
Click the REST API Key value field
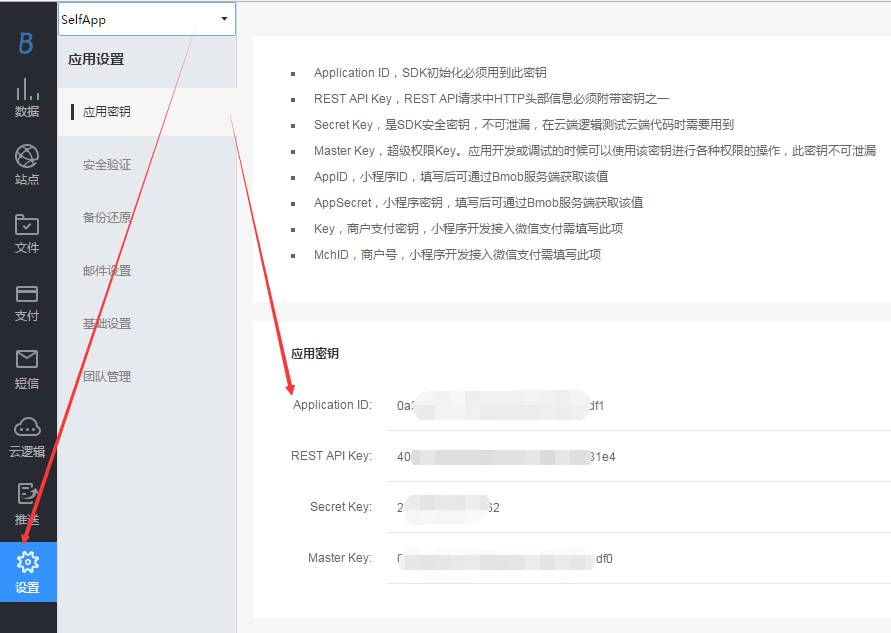pos(639,456)
